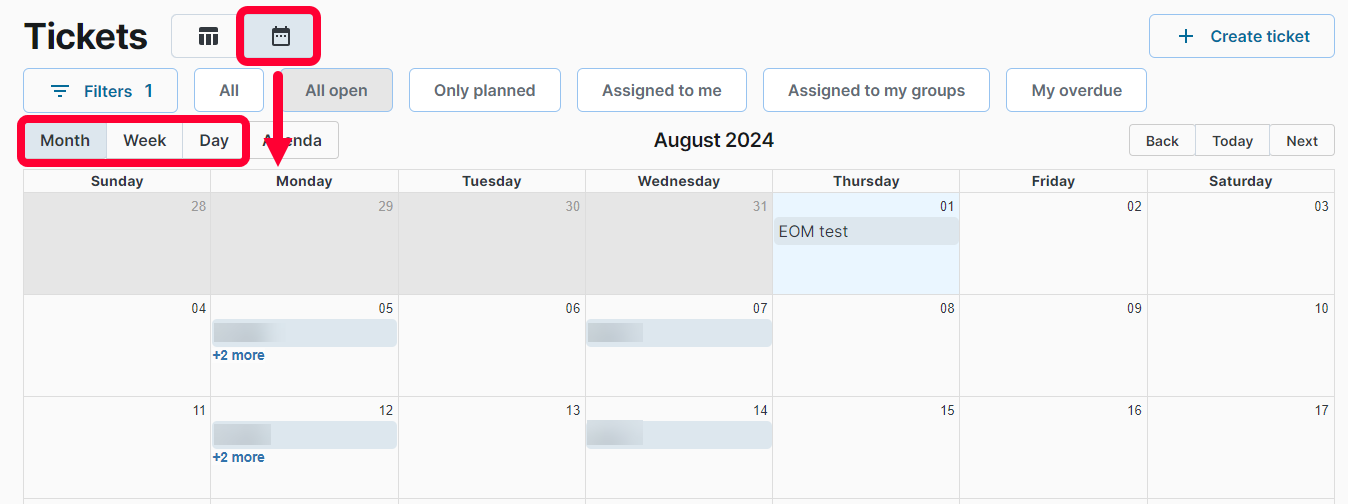Image resolution: width=1348 pixels, height=504 pixels.
Task: Select the calendar view icon
Action: coord(281,37)
